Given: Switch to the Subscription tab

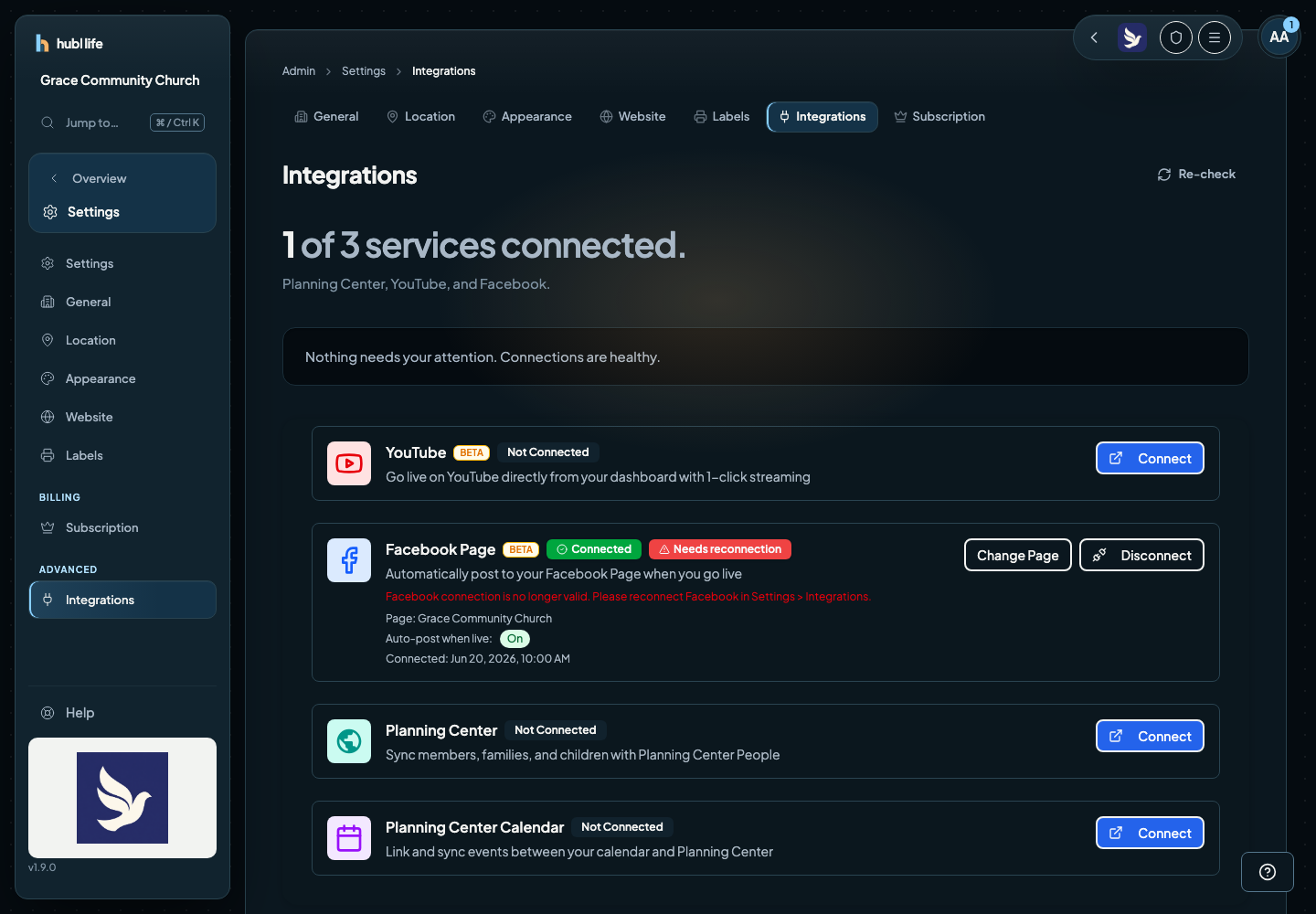Looking at the screenshot, I should pos(939,117).
